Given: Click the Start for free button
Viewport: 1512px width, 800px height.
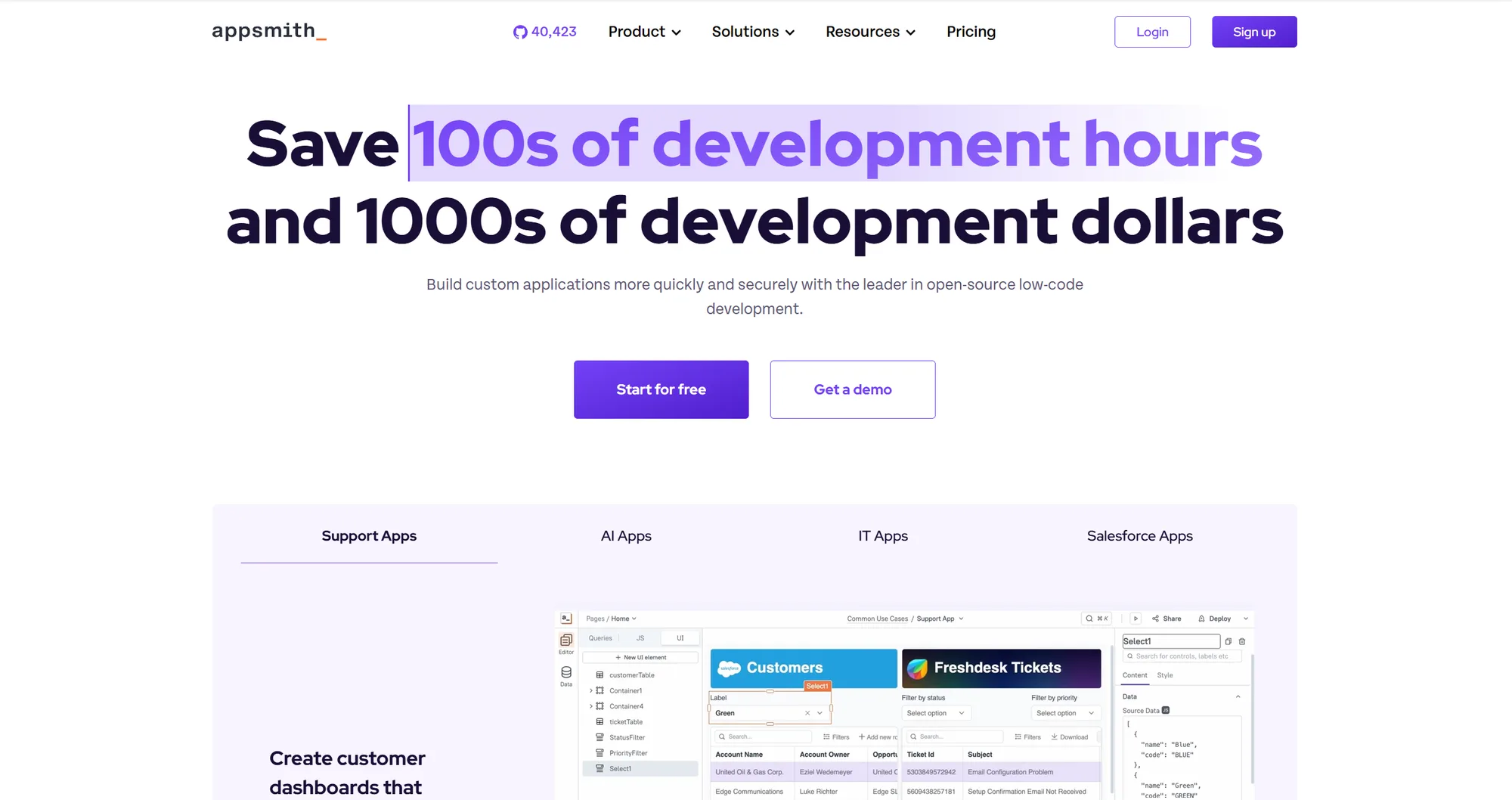Looking at the screenshot, I should pos(661,389).
